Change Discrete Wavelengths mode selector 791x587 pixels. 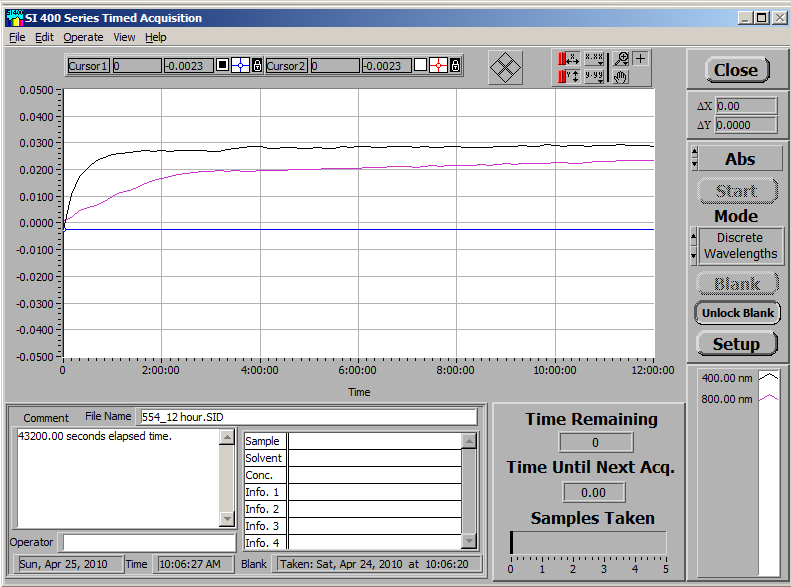[695, 246]
